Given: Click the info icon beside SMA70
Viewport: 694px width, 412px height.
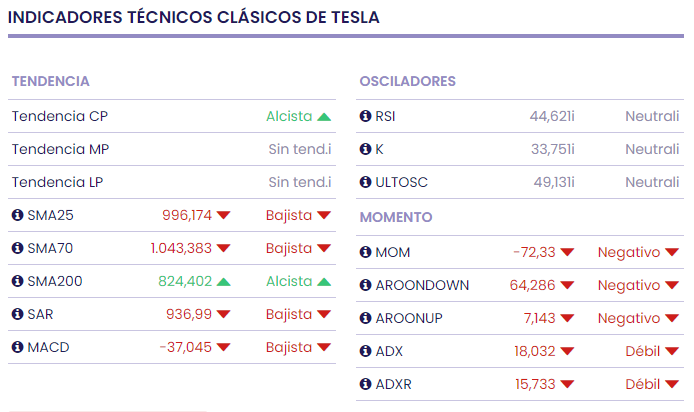Looking at the screenshot, I should pos(17,248).
